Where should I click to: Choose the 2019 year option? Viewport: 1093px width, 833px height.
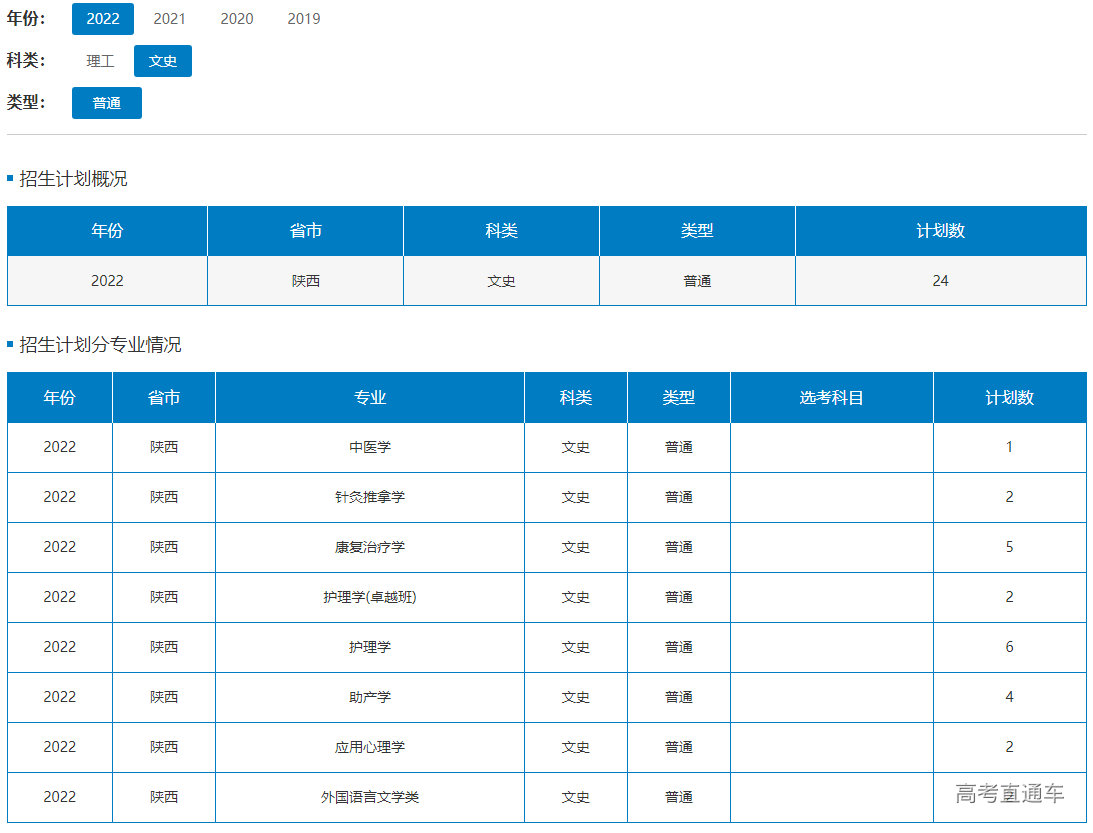click(x=304, y=19)
